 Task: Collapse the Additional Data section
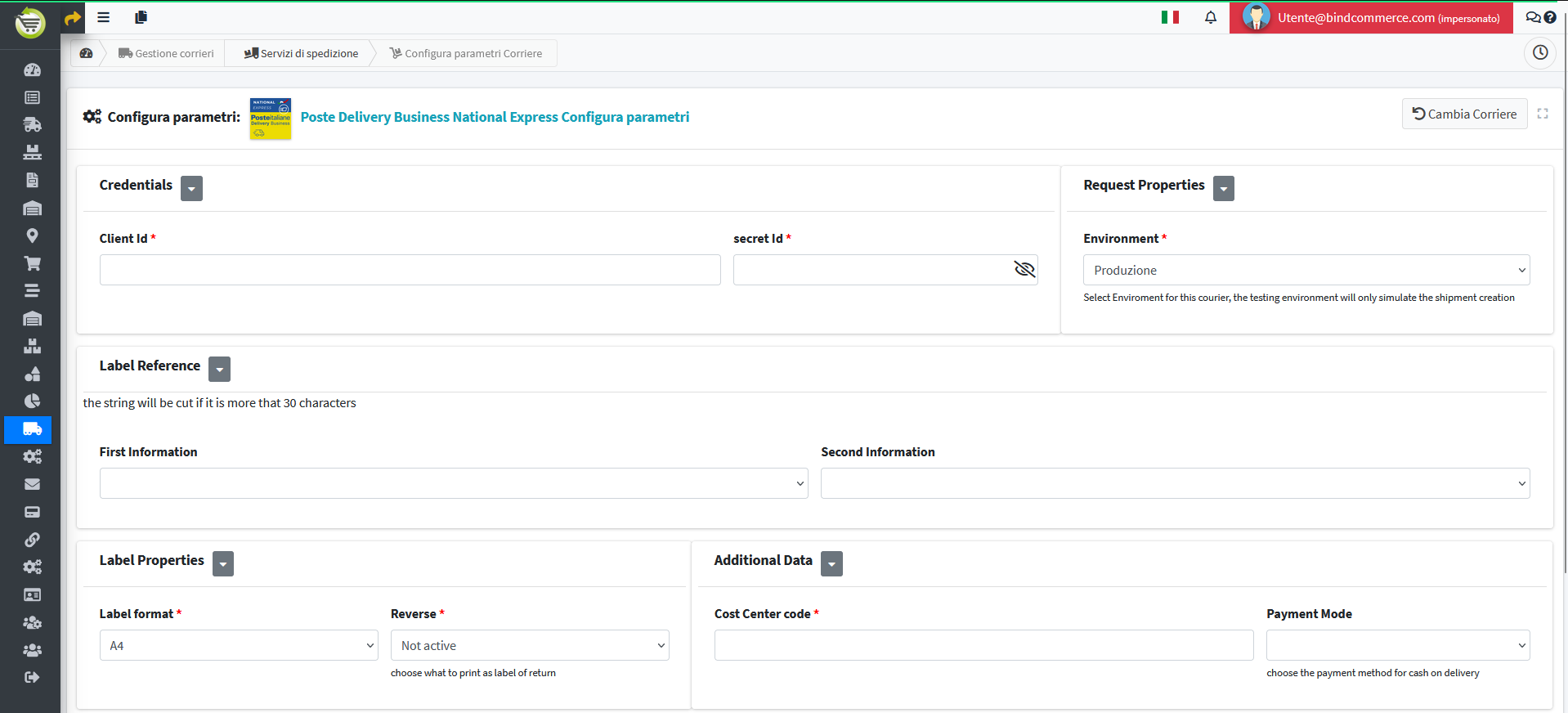click(831, 563)
